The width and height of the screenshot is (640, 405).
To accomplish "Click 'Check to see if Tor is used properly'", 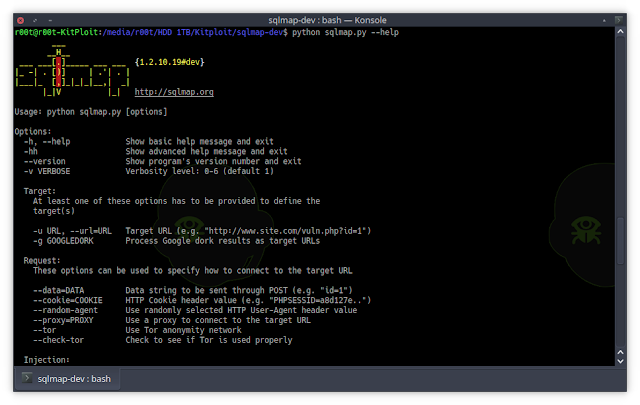I will tap(209, 340).
